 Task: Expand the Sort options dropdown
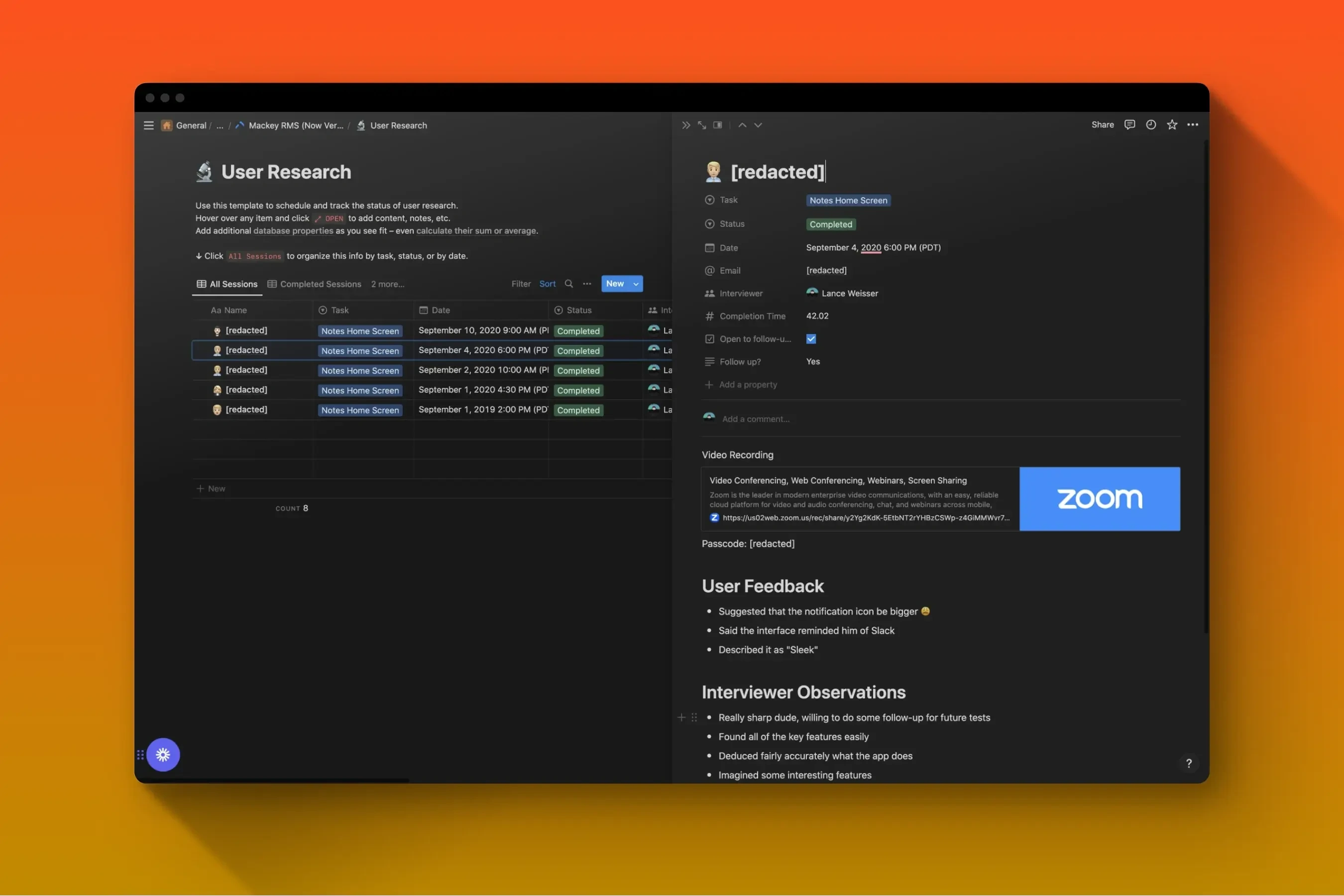pyautogui.click(x=547, y=283)
